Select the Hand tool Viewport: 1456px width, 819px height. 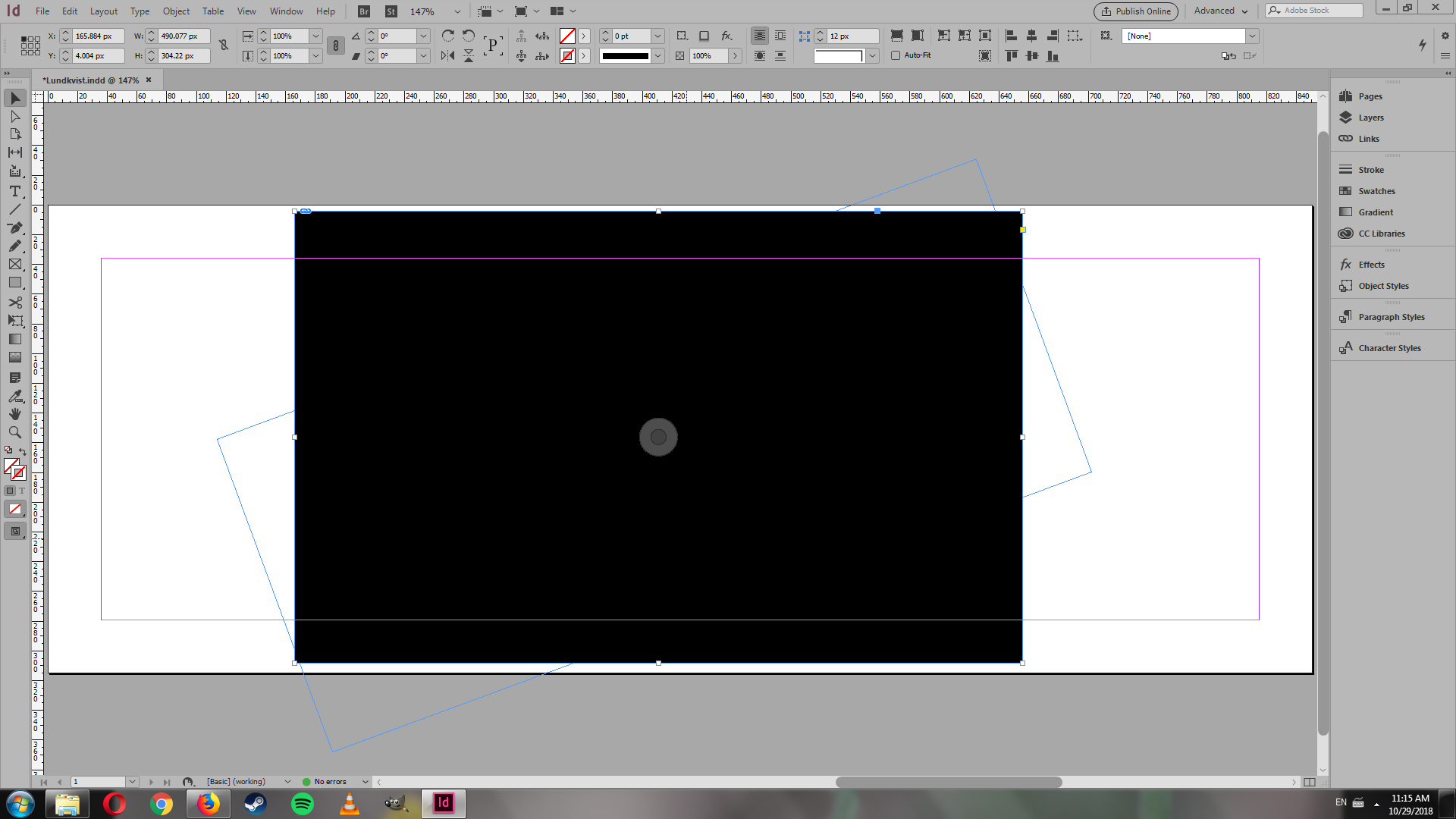click(15, 414)
